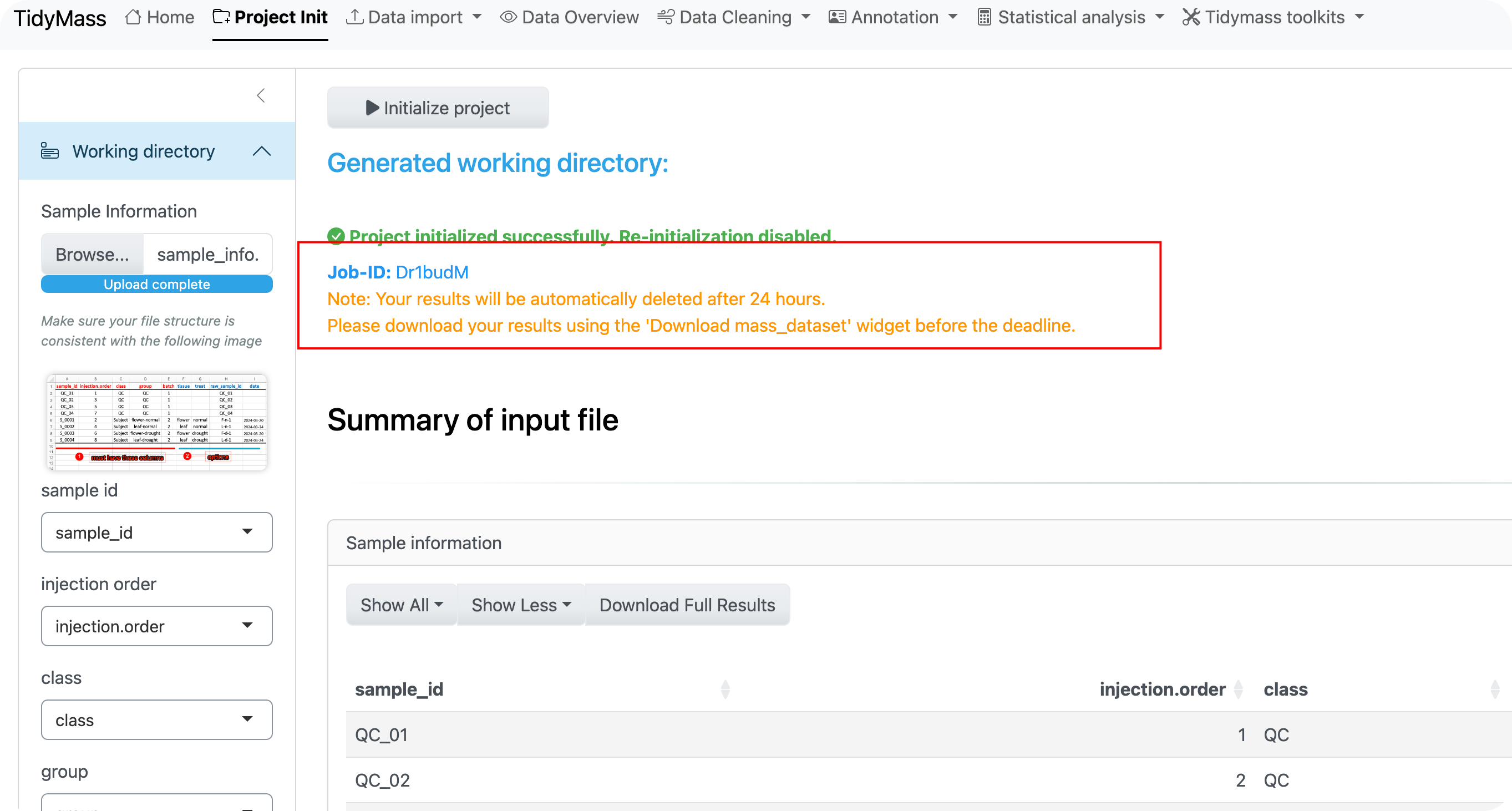Click the Data Overview eye icon
The image size is (1512, 811).
pos(508,17)
